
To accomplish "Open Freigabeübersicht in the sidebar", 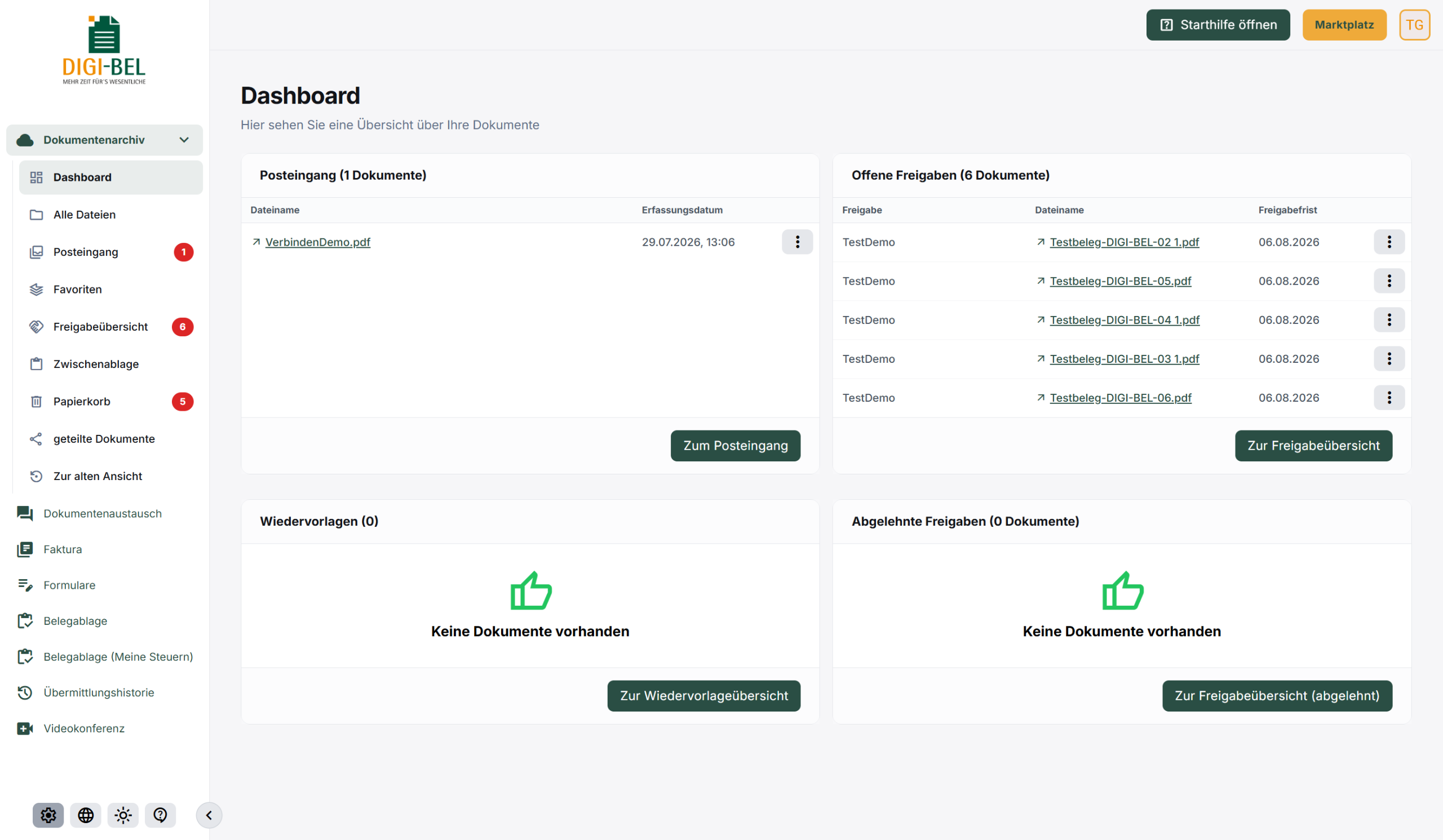I will click(x=110, y=327).
